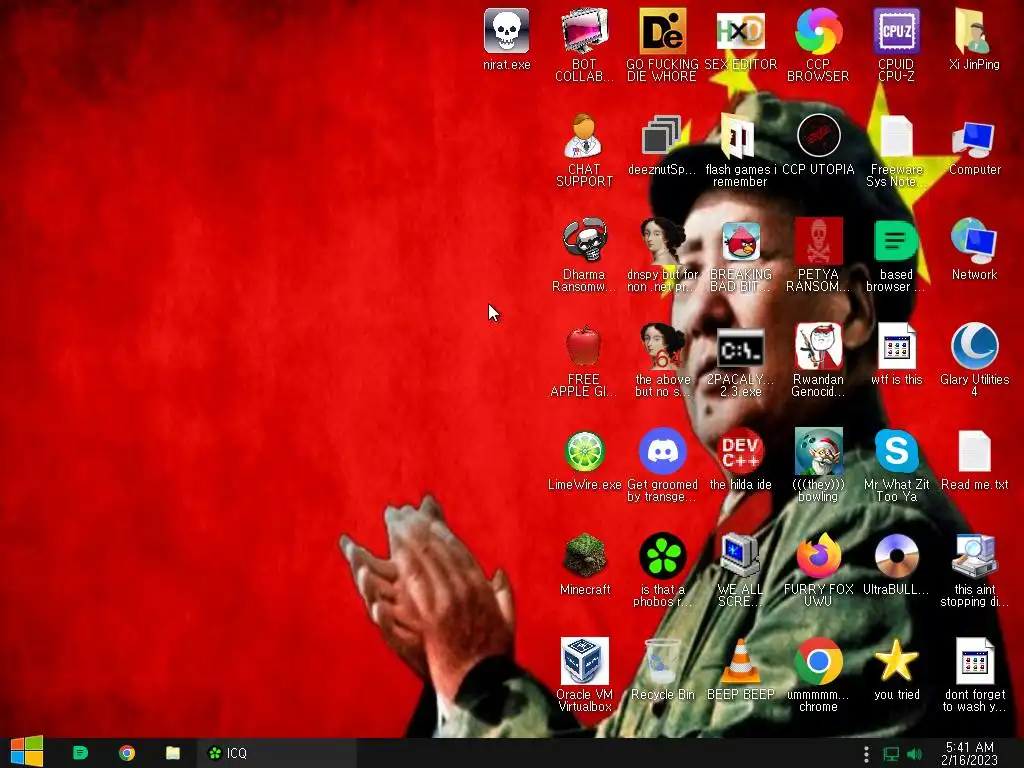Open the Read me.txt file
The image size is (1024, 768).
(x=974, y=451)
